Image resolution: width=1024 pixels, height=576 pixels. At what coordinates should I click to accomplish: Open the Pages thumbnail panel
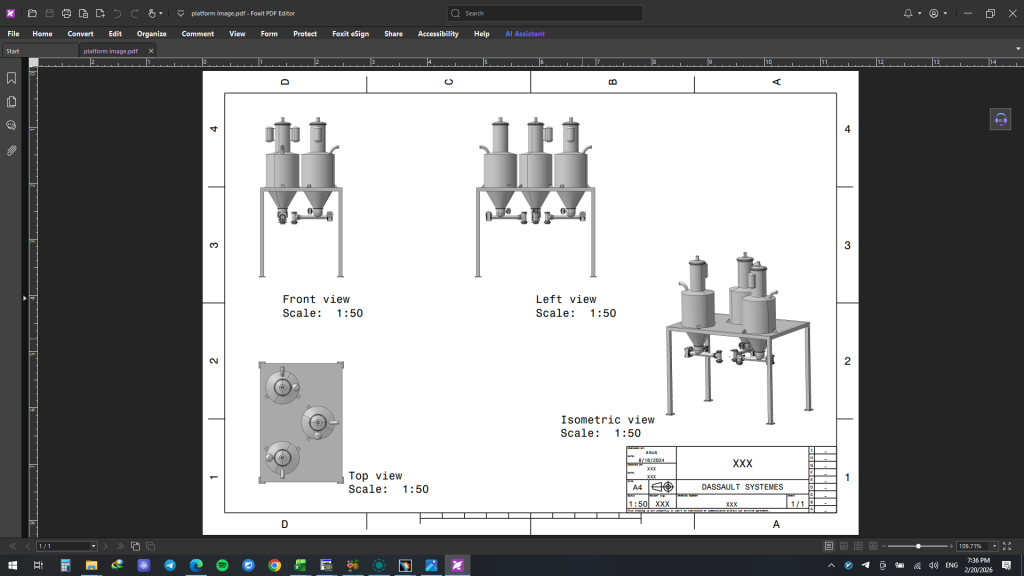tap(11, 102)
